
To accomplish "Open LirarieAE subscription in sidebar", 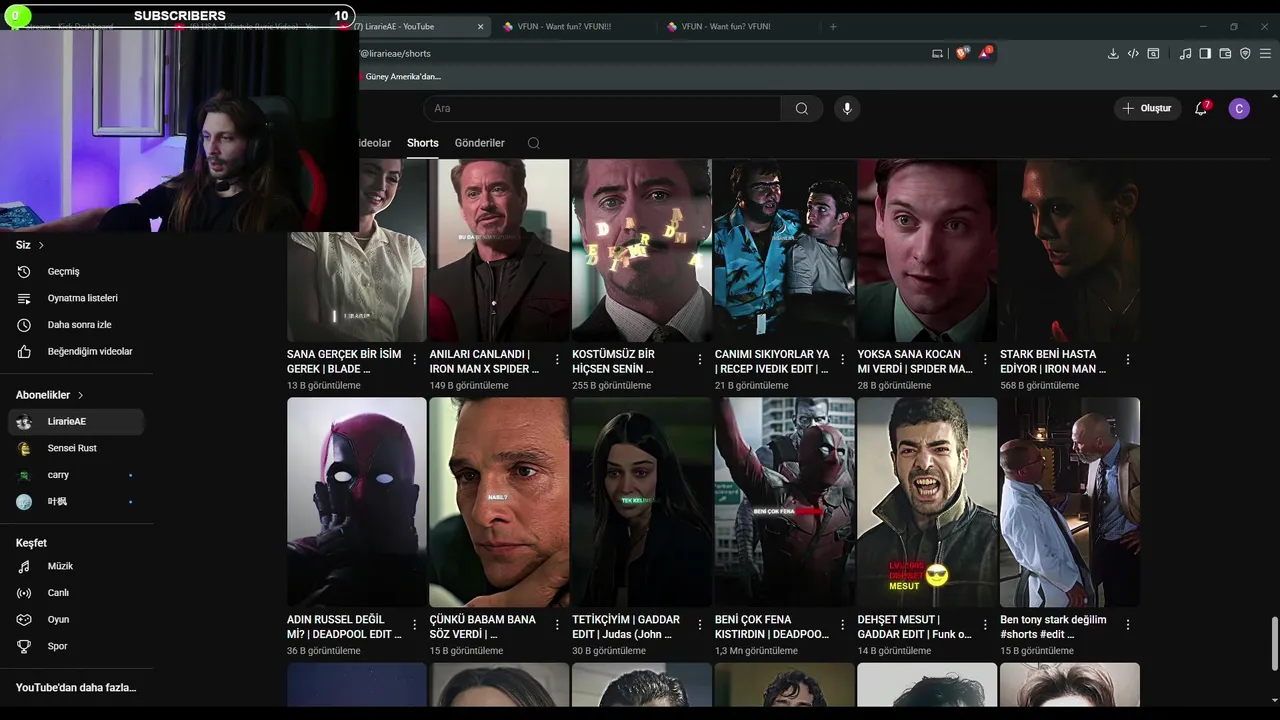I will (x=76, y=422).
